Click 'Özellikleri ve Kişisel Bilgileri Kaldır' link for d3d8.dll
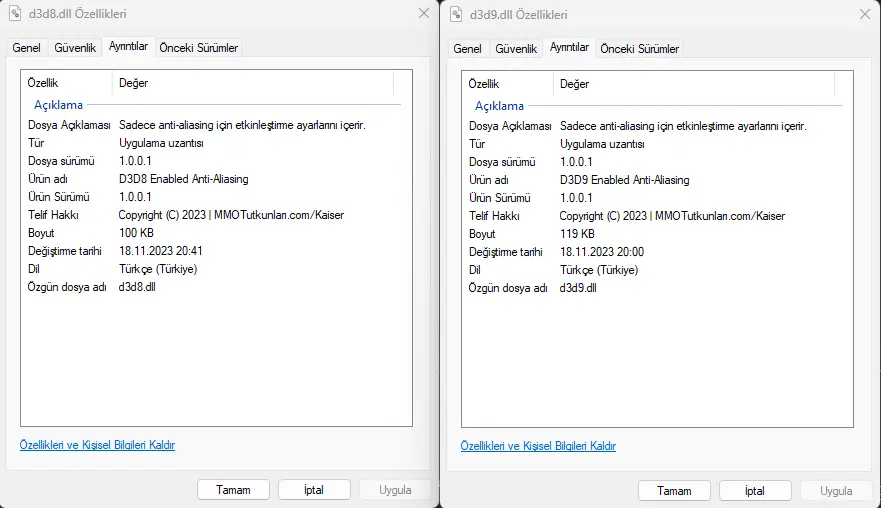This screenshot has width=881, height=508. pyautogui.click(x=97, y=445)
